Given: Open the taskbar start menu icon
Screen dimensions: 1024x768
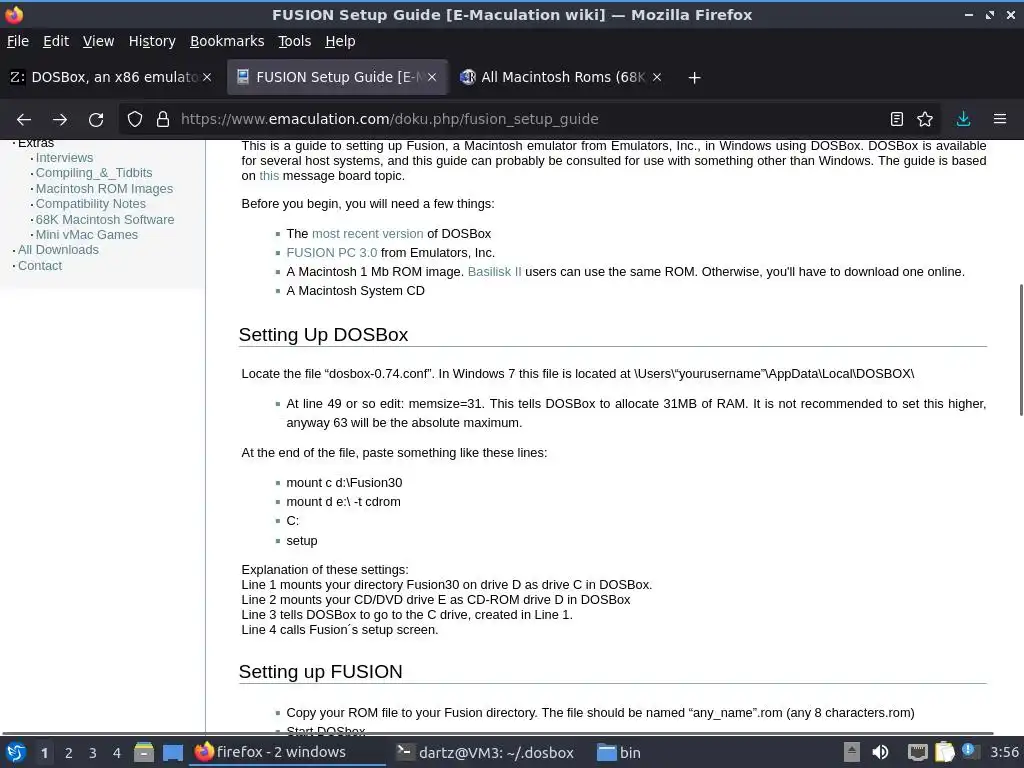Looking at the screenshot, I should point(16,752).
